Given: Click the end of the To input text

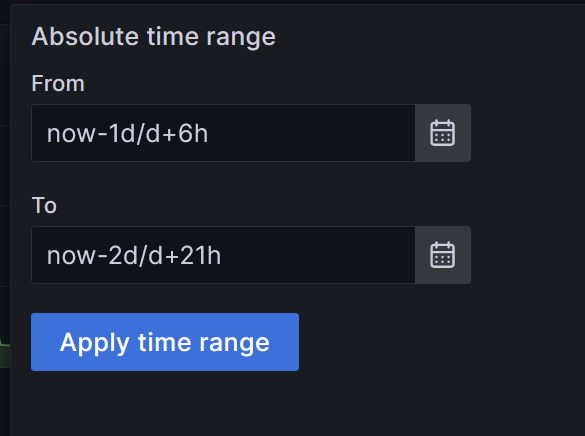Looking at the screenshot, I should (222, 255).
